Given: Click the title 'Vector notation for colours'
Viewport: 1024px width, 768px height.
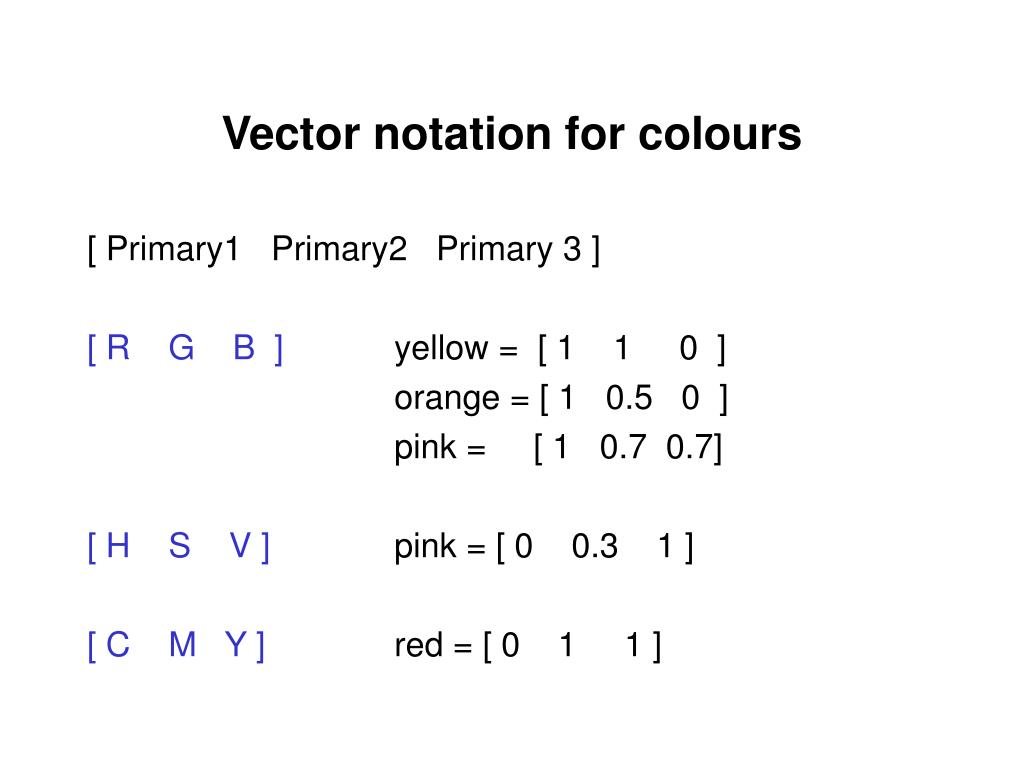Looking at the screenshot, I should (512, 133).
